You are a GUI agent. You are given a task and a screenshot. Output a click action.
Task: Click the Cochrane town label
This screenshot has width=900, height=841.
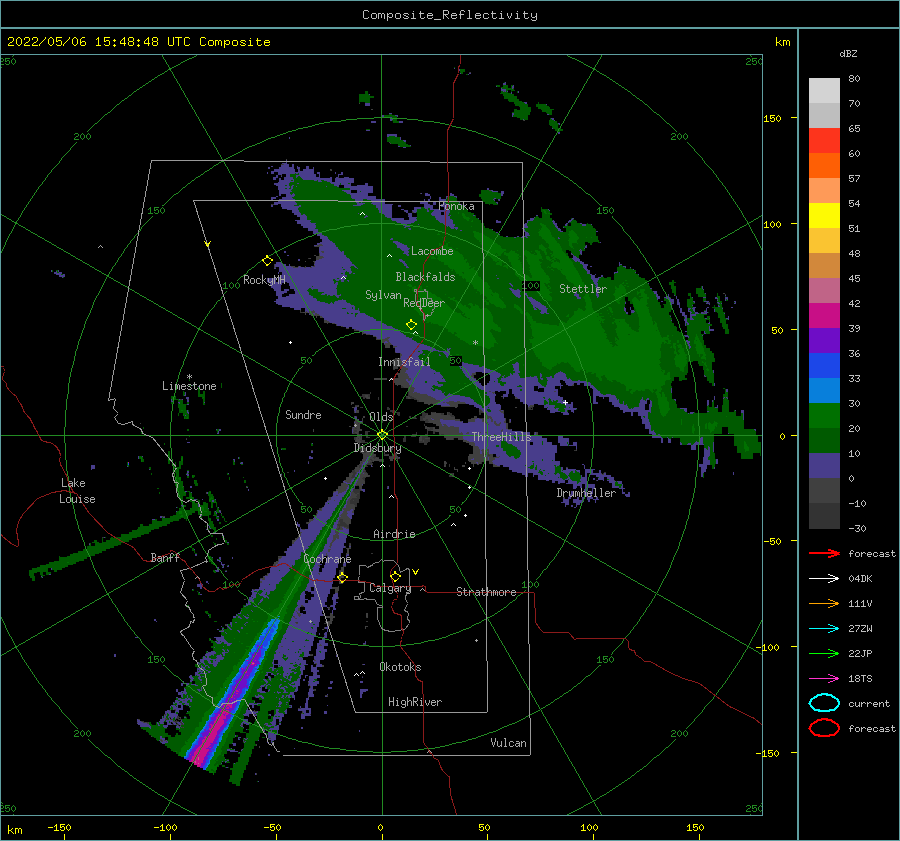point(327,559)
